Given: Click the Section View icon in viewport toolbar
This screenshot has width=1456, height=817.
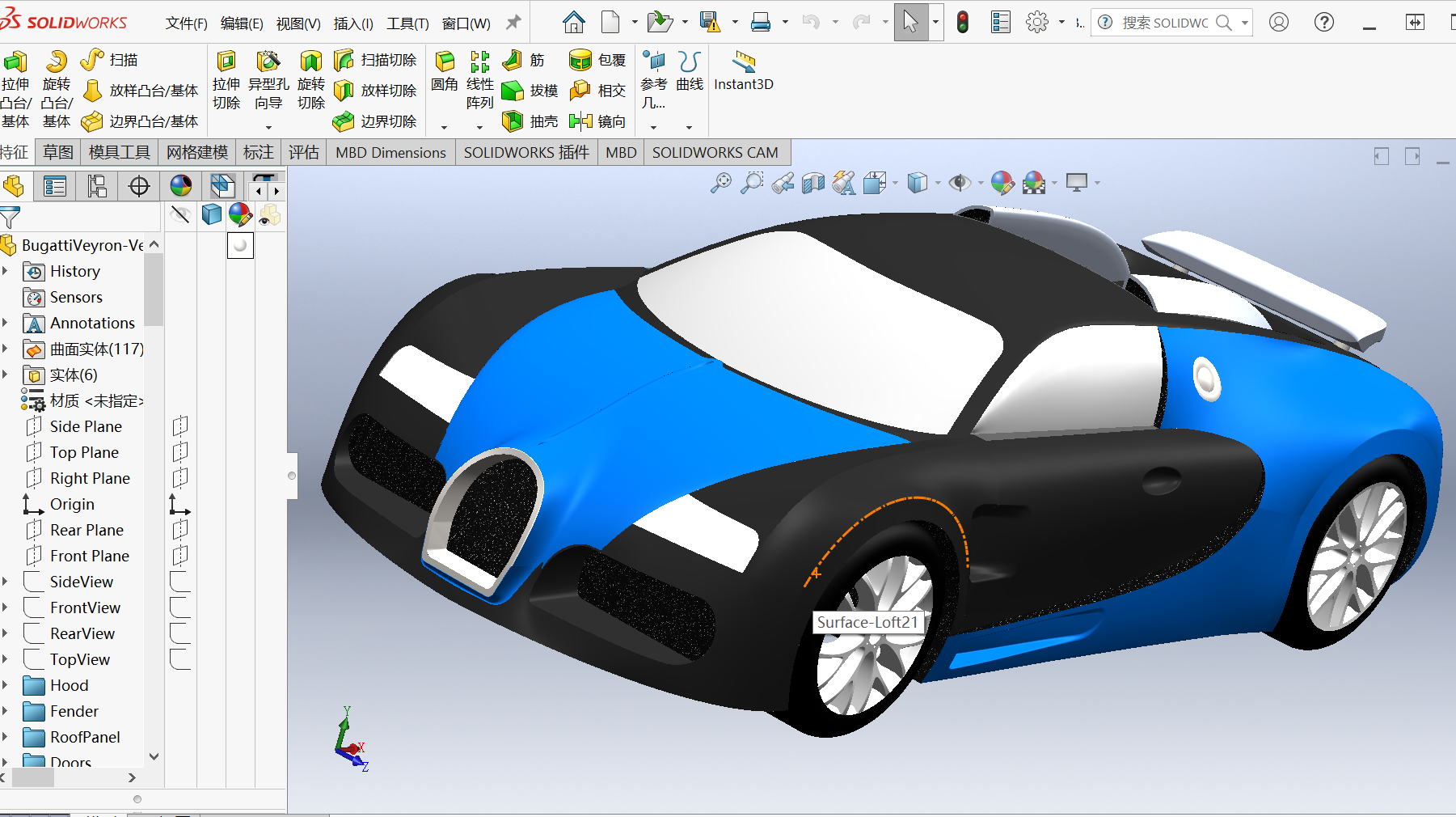Looking at the screenshot, I should coord(813,184).
